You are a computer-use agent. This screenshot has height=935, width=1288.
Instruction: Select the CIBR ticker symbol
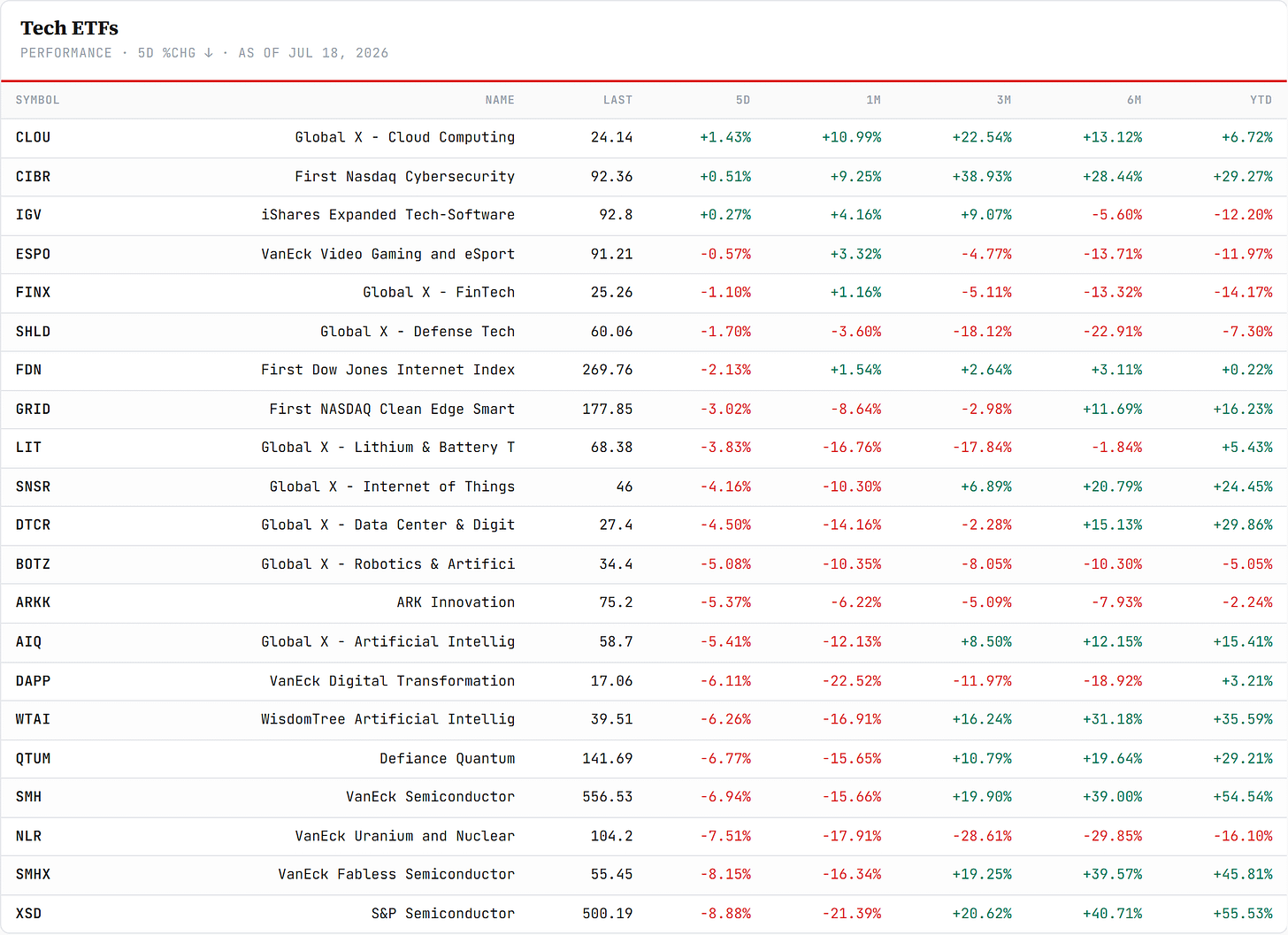(33, 176)
